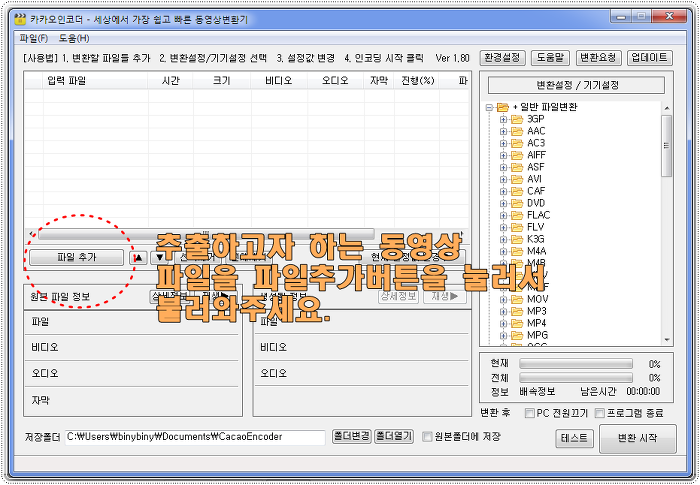The image size is (700, 485).
Task: Open the 파일(F) menu
Action: coord(34,38)
